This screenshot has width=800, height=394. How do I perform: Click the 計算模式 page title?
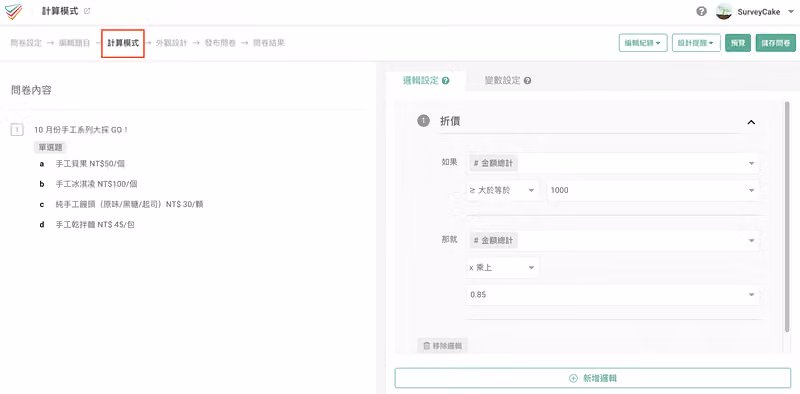[60, 11]
